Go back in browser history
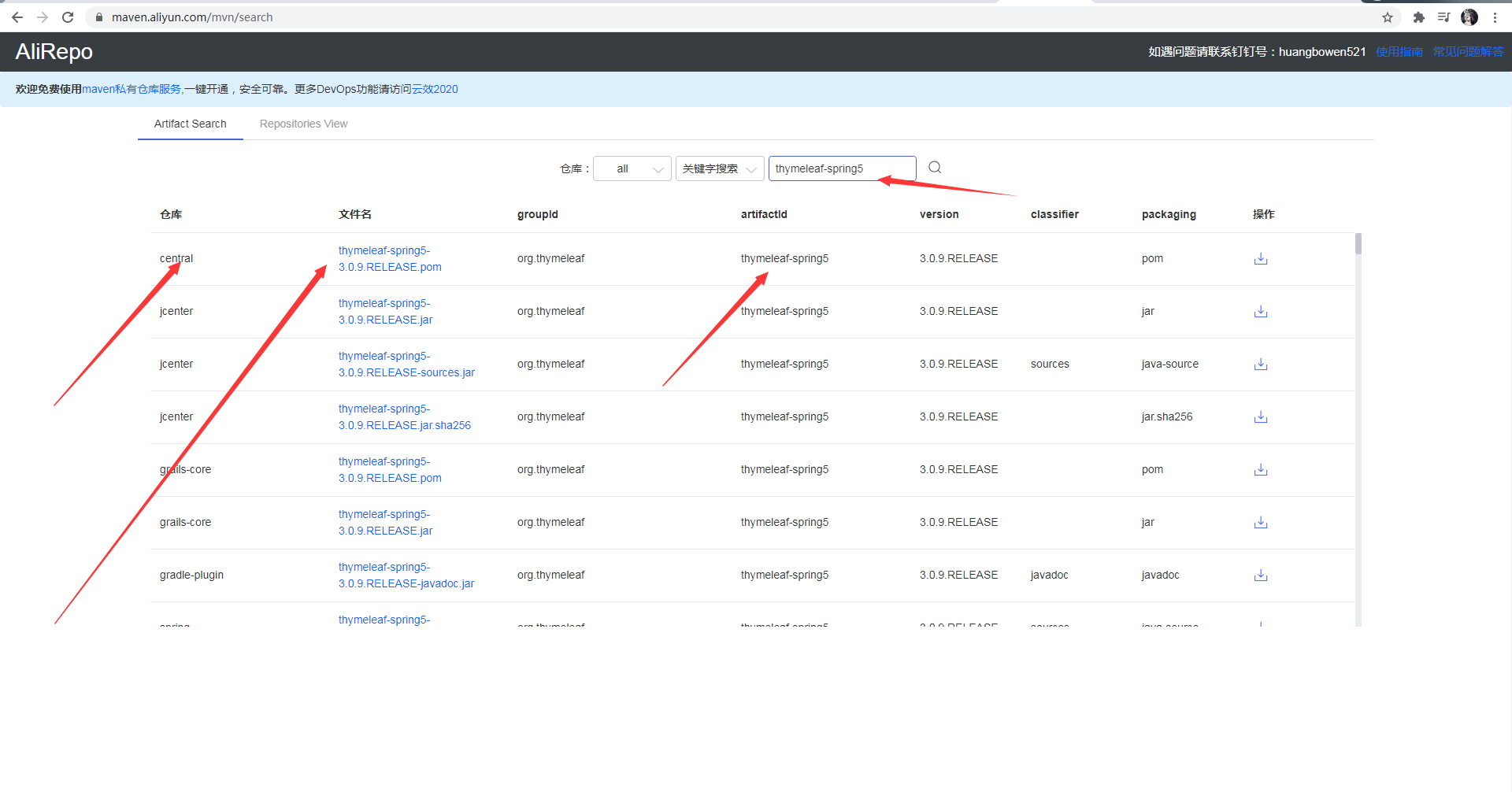 pyautogui.click(x=17, y=17)
